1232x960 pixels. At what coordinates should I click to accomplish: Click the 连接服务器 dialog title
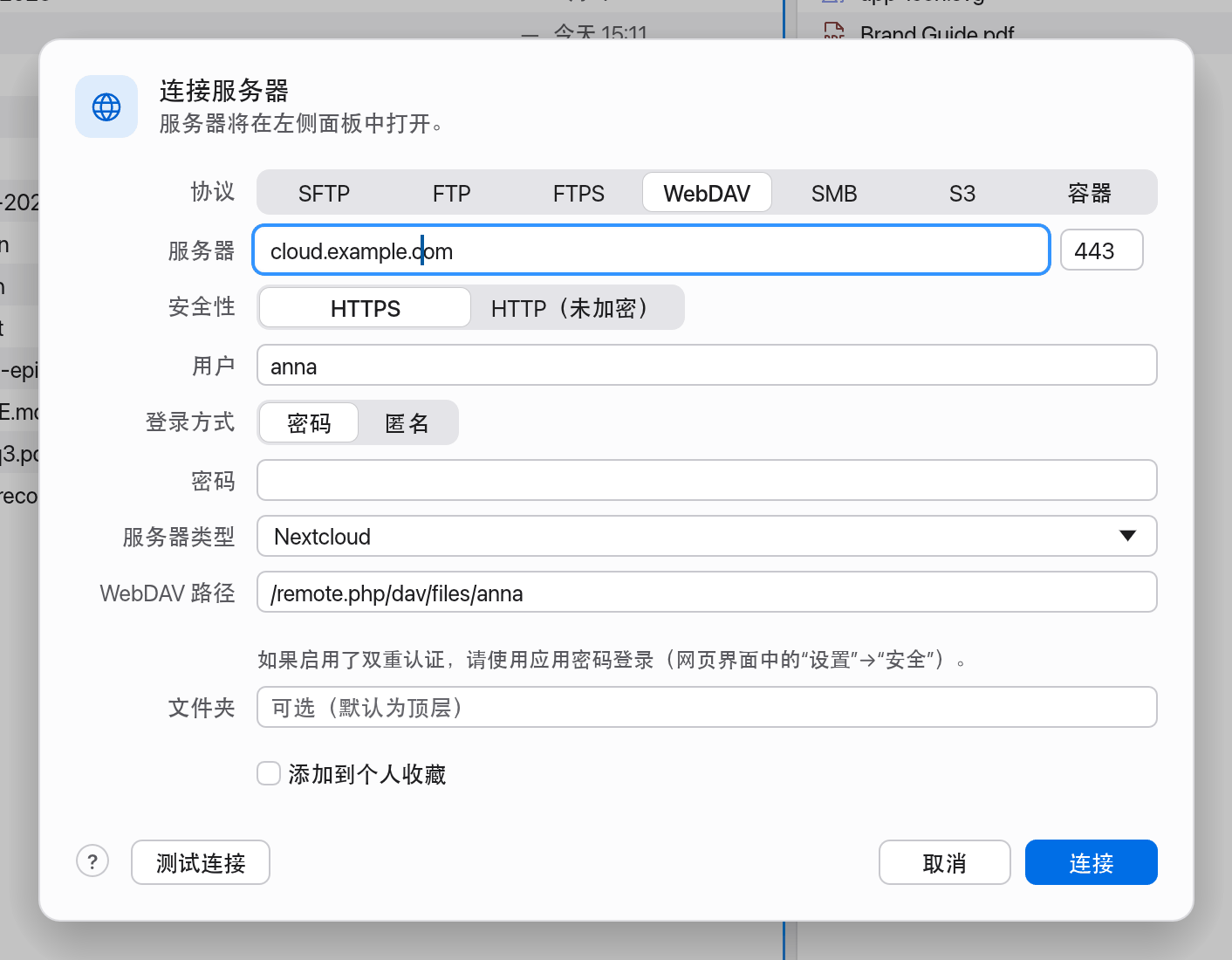coord(224,90)
